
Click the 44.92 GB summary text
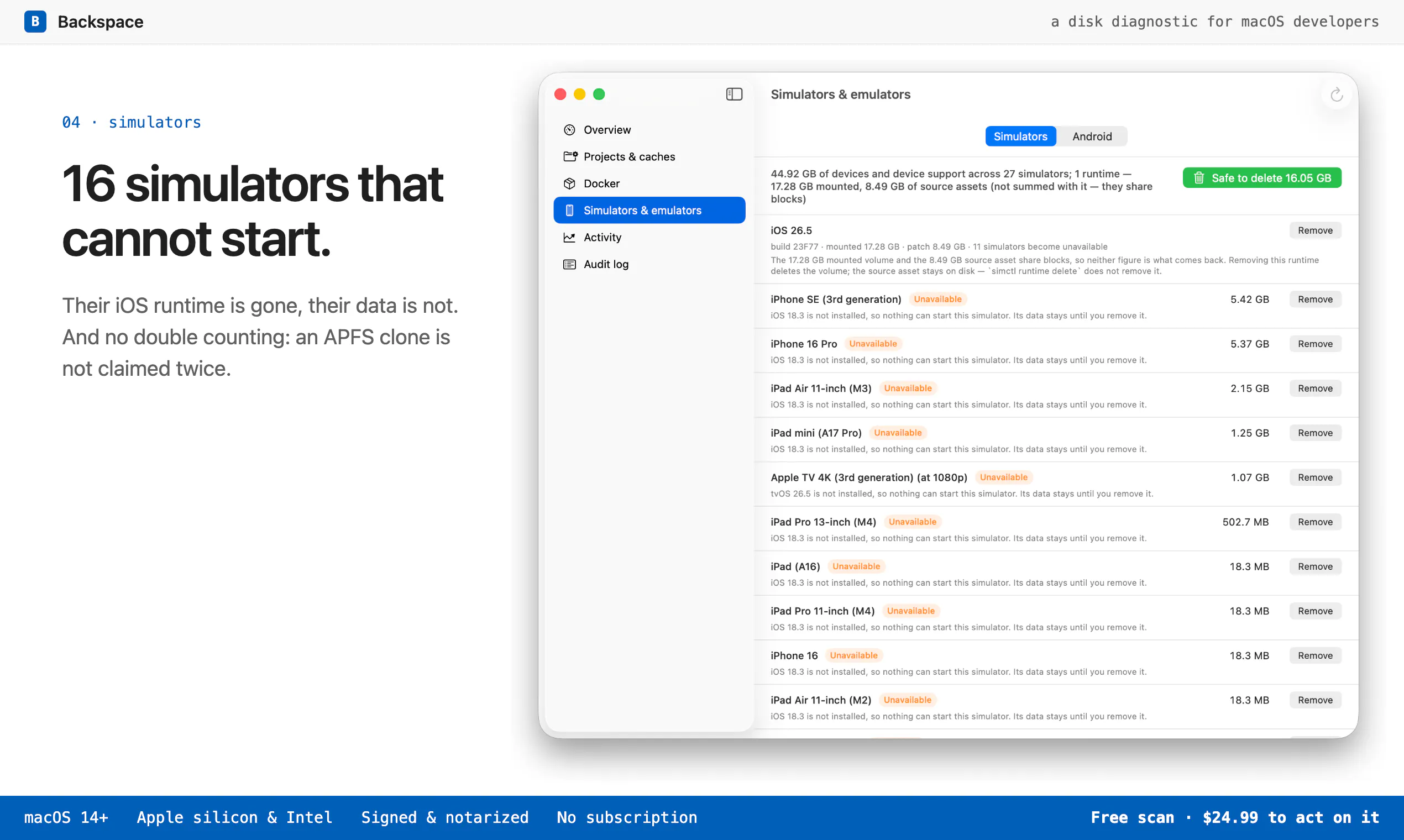click(x=961, y=186)
